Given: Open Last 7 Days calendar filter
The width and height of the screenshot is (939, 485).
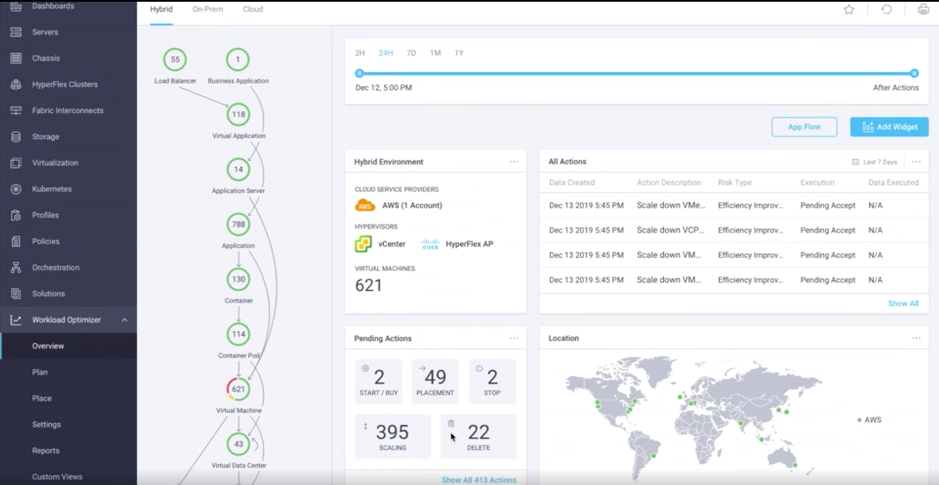Looking at the screenshot, I should pyautogui.click(x=874, y=162).
